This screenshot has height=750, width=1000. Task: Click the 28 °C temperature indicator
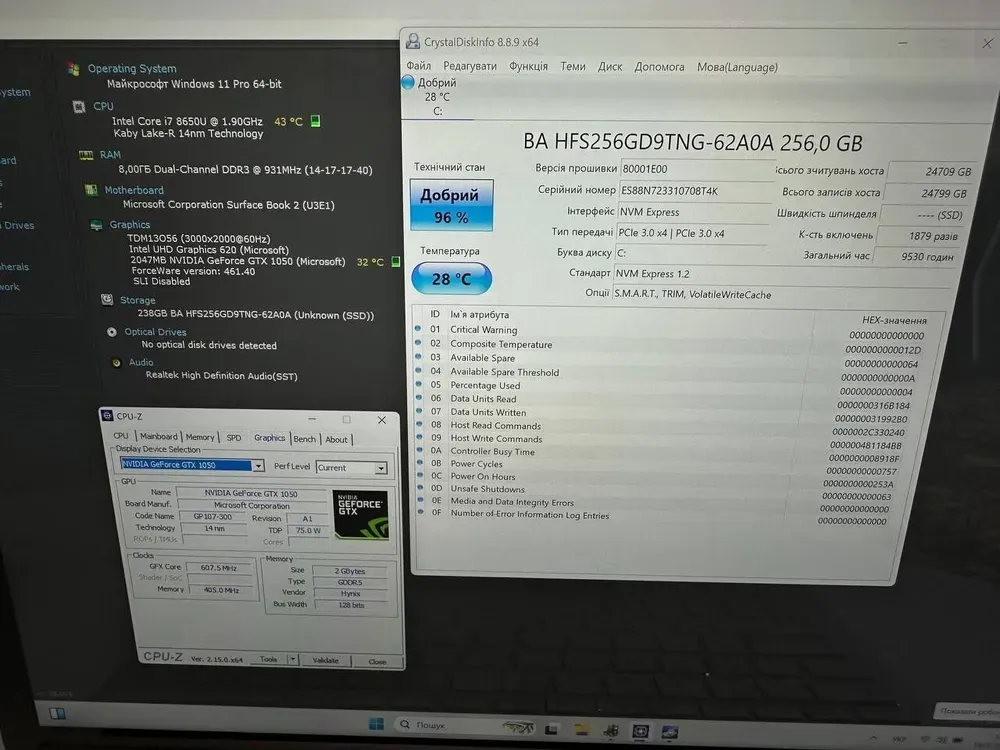pos(451,279)
